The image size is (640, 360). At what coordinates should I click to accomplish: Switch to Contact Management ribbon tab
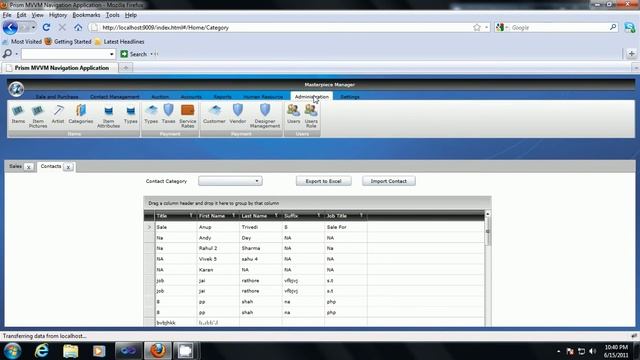(x=115, y=97)
